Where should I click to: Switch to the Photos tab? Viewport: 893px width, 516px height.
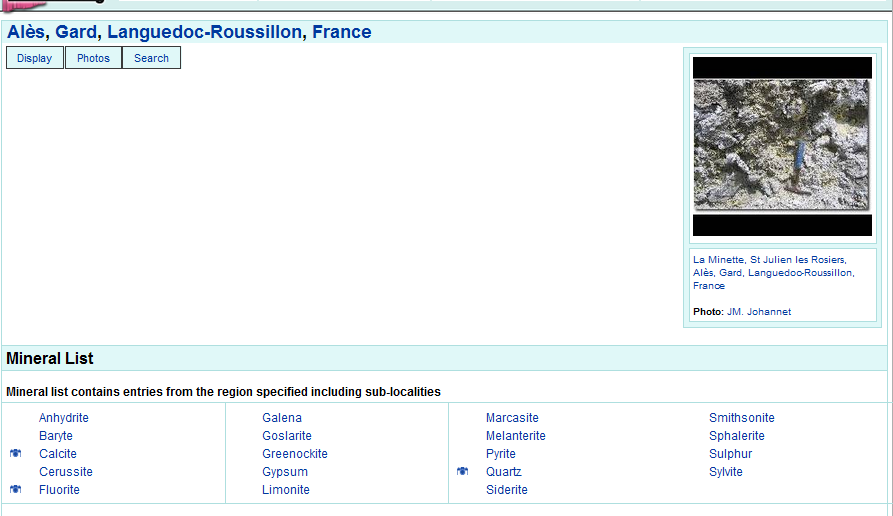point(93,58)
